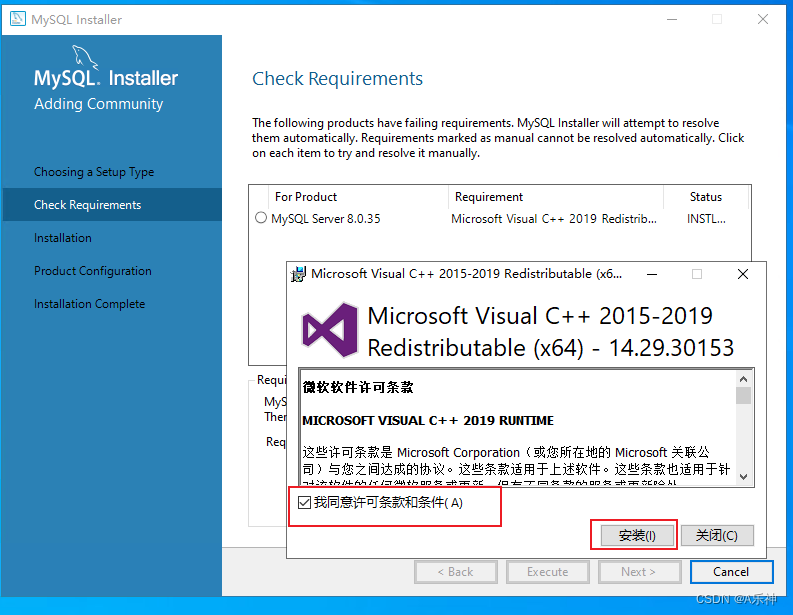793x615 pixels.
Task: Click license text scrollbar down arrow
Action: tap(743, 476)
